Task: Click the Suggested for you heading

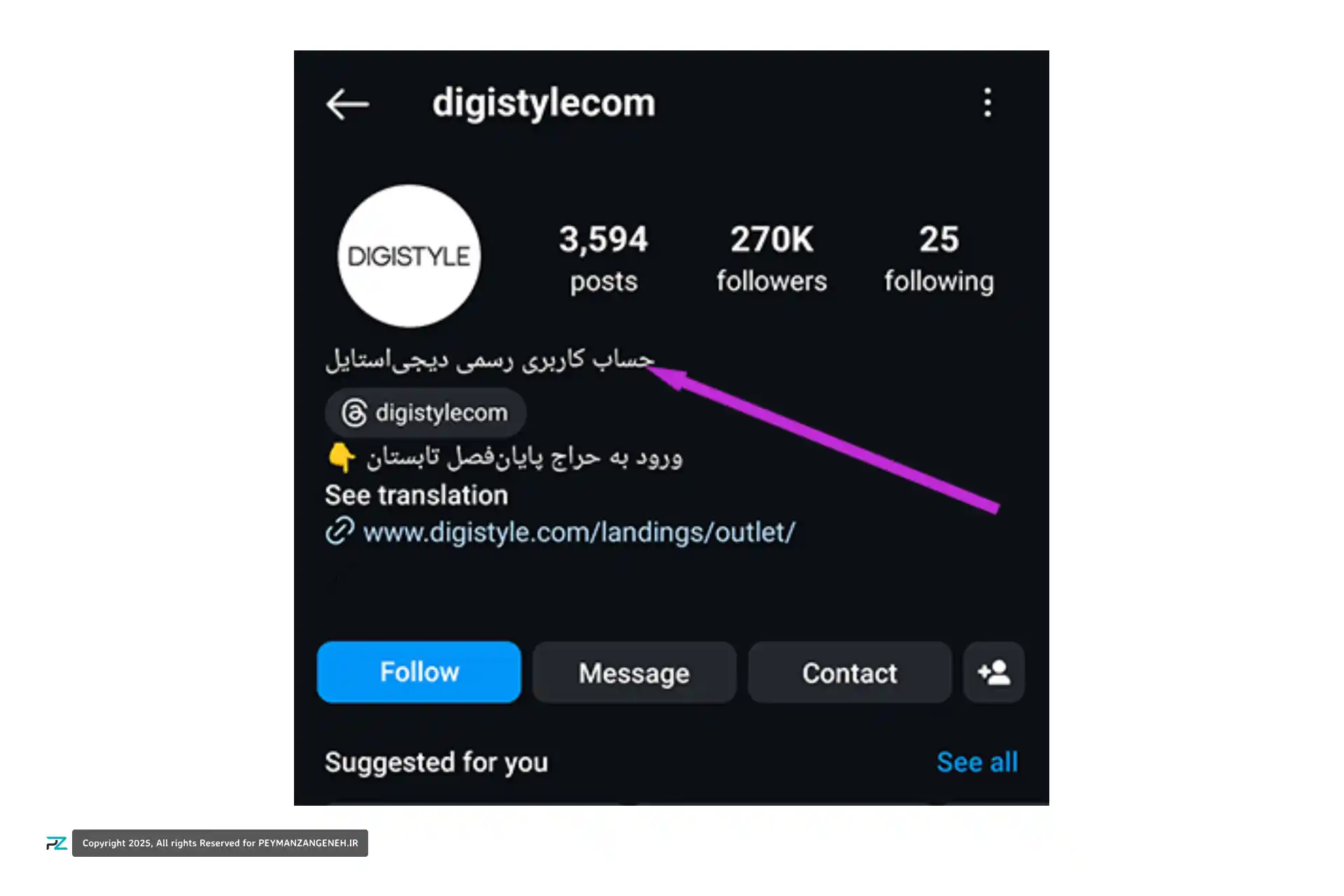Action: pos(436,762)
